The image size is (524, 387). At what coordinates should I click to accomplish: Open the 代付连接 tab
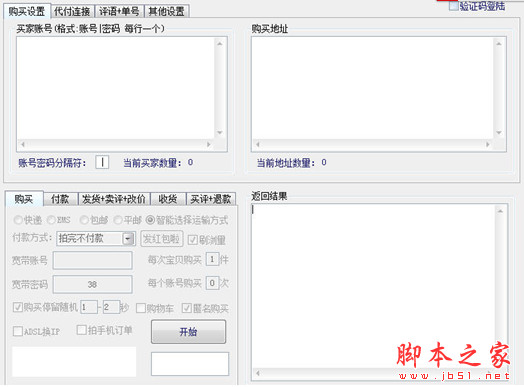click(72, 12)
